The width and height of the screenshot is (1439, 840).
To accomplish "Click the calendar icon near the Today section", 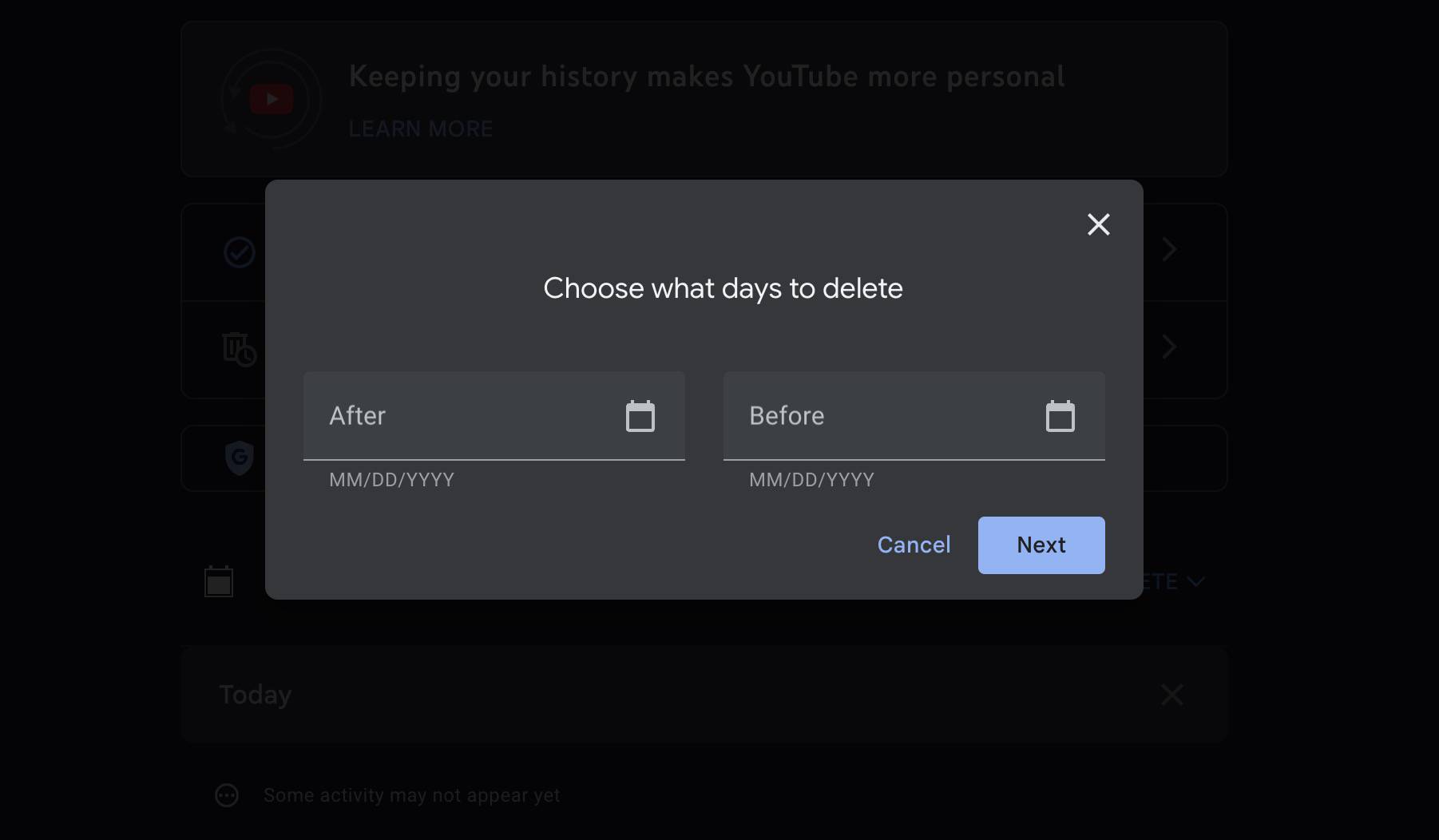I will [220, 581].
